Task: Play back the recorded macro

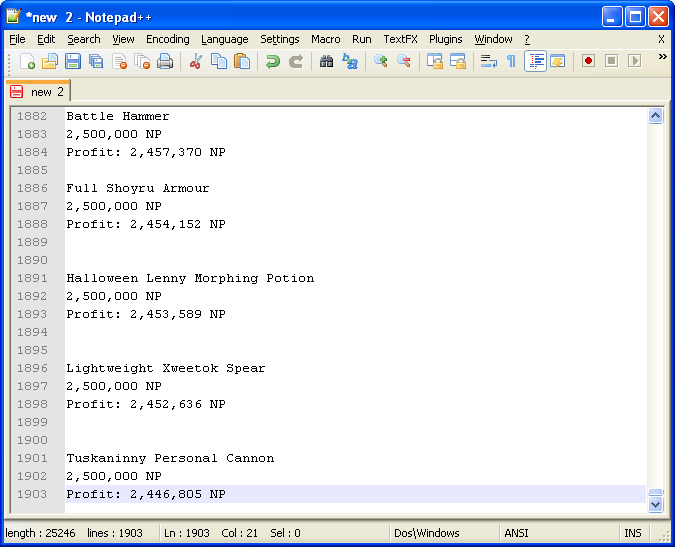Action: point(635,61)
